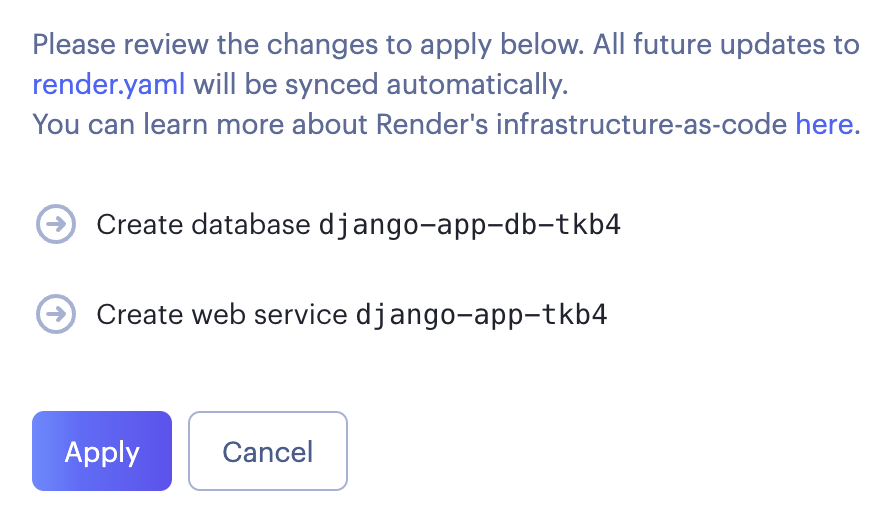Click the web service name django-app-tkb4

(x=481, y=315)
